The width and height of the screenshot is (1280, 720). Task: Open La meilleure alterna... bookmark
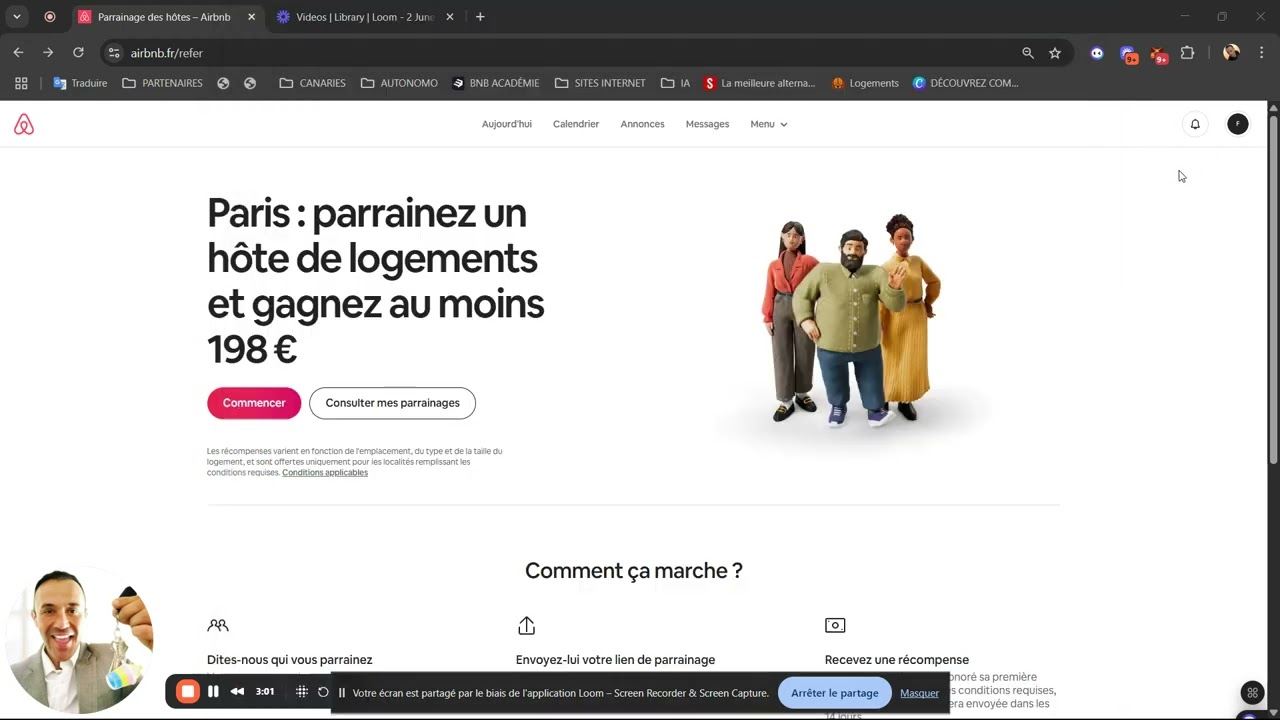click(759, 83)
